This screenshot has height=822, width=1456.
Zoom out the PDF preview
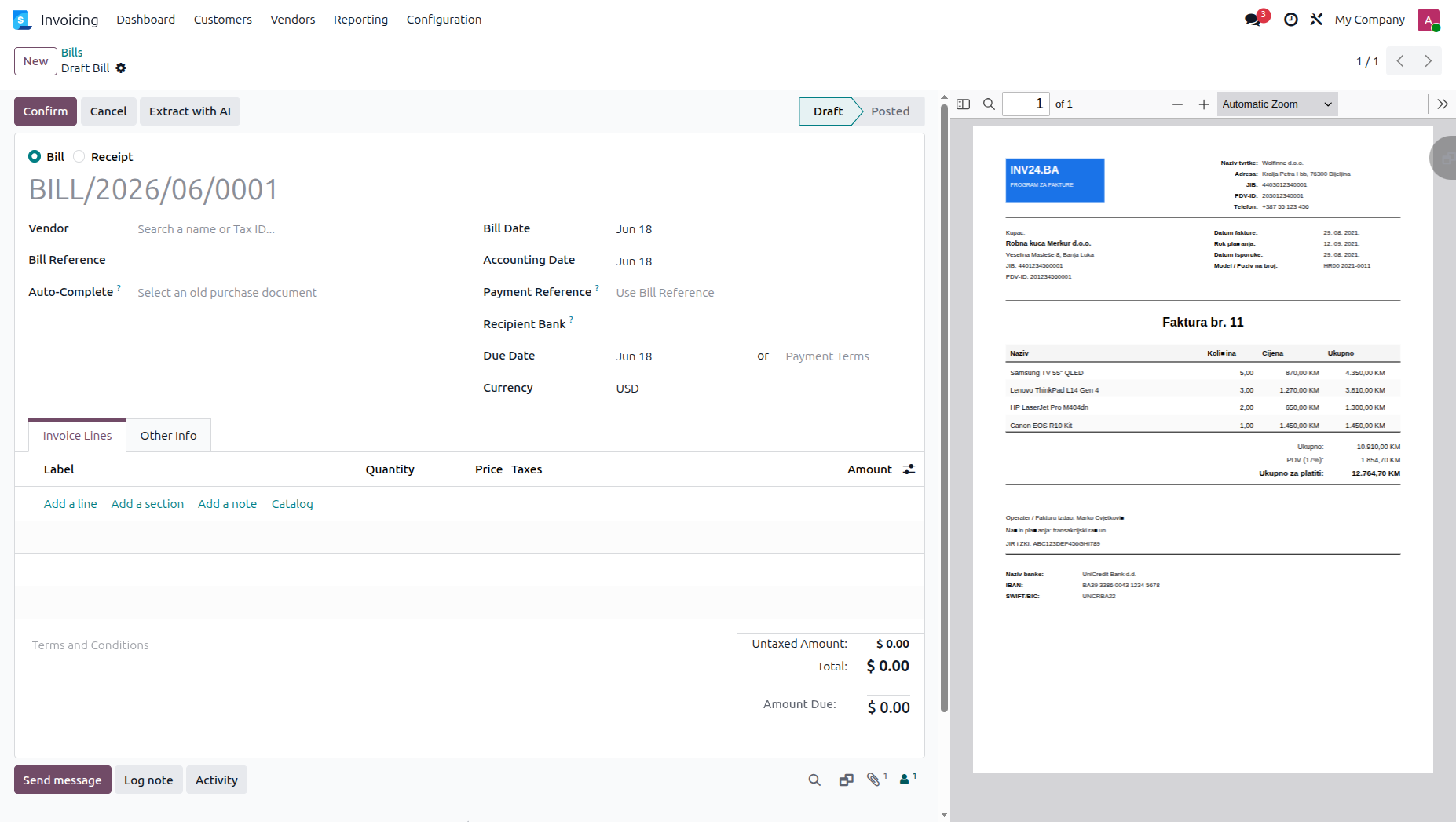click(1177, 104)
